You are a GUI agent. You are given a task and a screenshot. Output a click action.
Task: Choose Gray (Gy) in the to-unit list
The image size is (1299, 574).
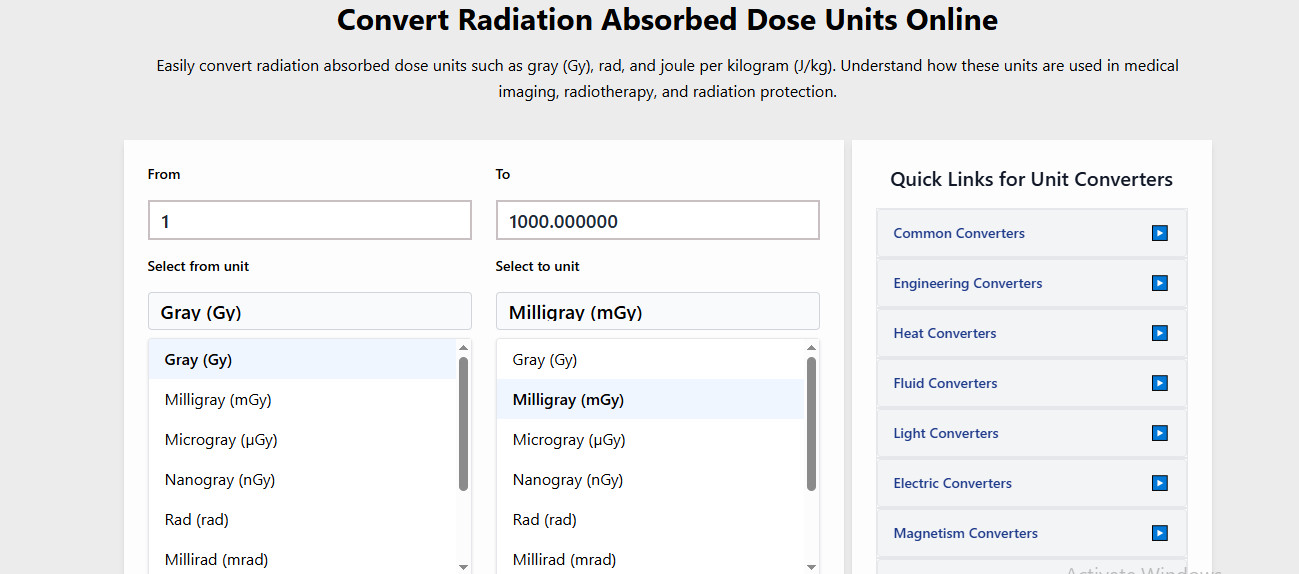click(x=545, y=360)
